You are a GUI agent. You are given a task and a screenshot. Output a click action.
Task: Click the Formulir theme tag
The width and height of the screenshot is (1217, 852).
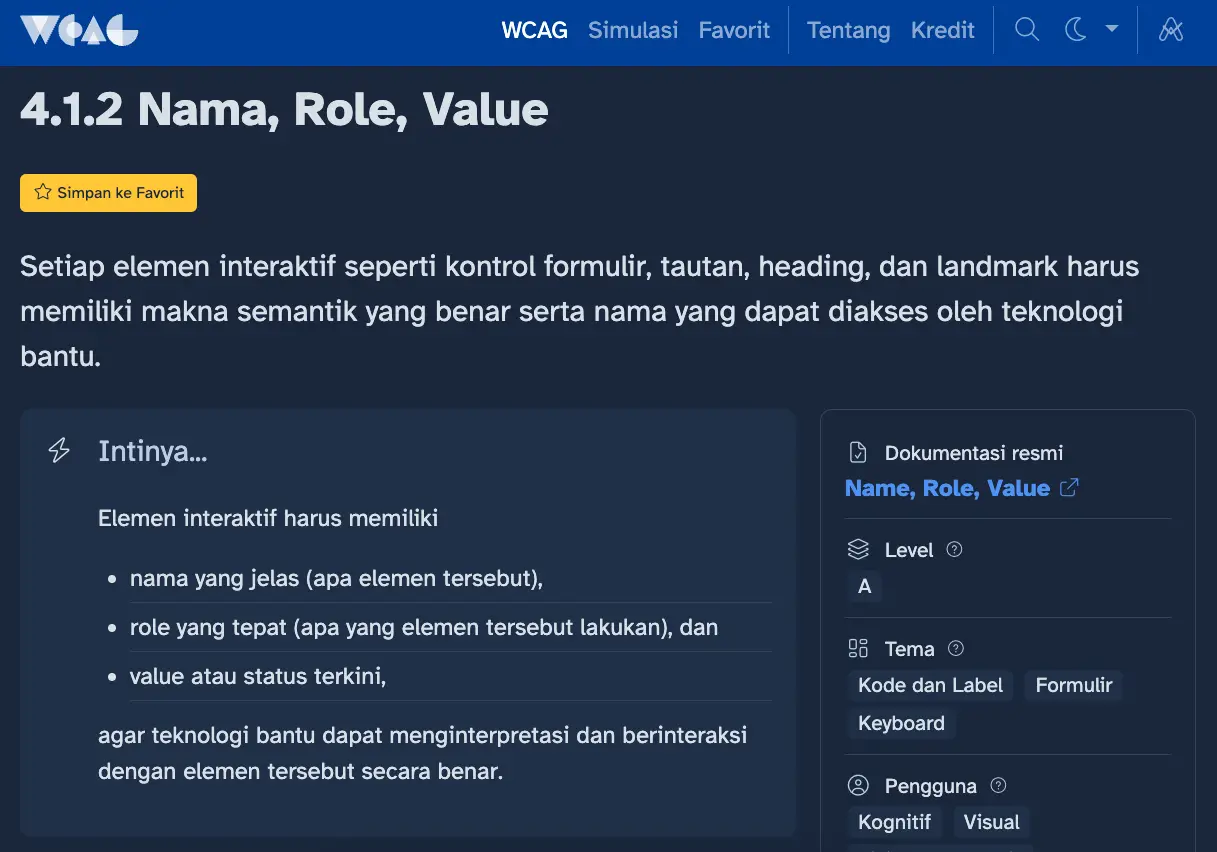pyautogui.click(x=1073, y=685)
